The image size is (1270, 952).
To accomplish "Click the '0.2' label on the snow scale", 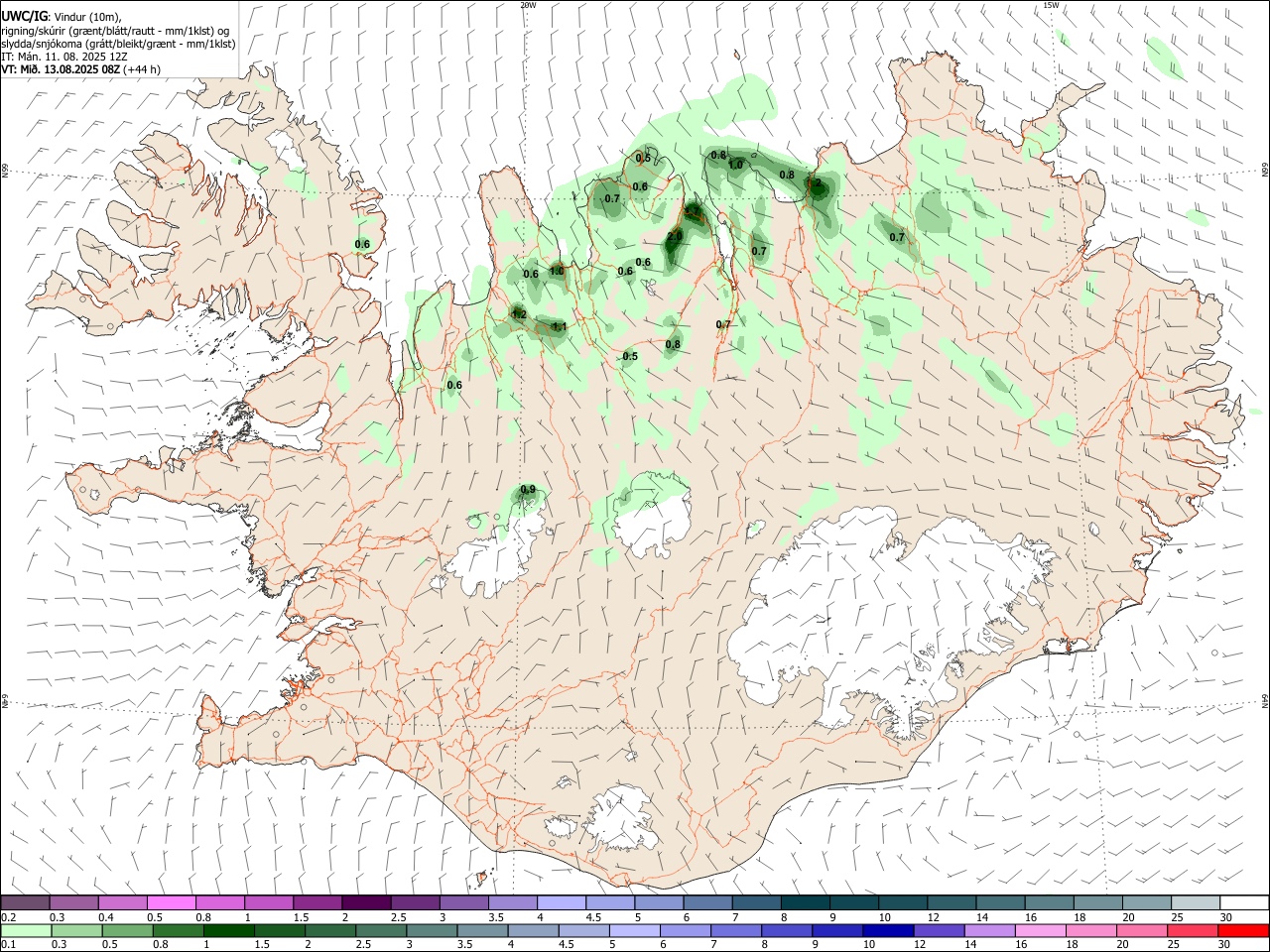I will point(9,916).
